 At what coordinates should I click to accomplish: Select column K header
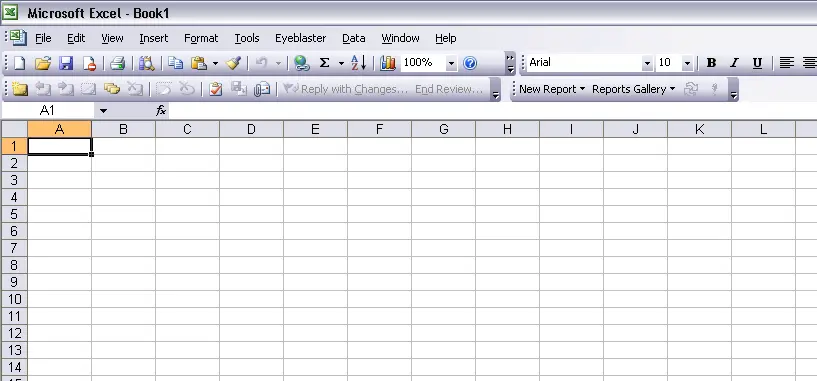coord(699,129)
